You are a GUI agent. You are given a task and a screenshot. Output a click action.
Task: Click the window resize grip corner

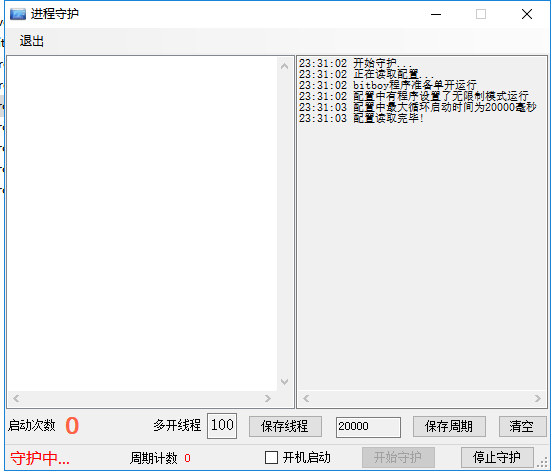click(x=542, y=463)
